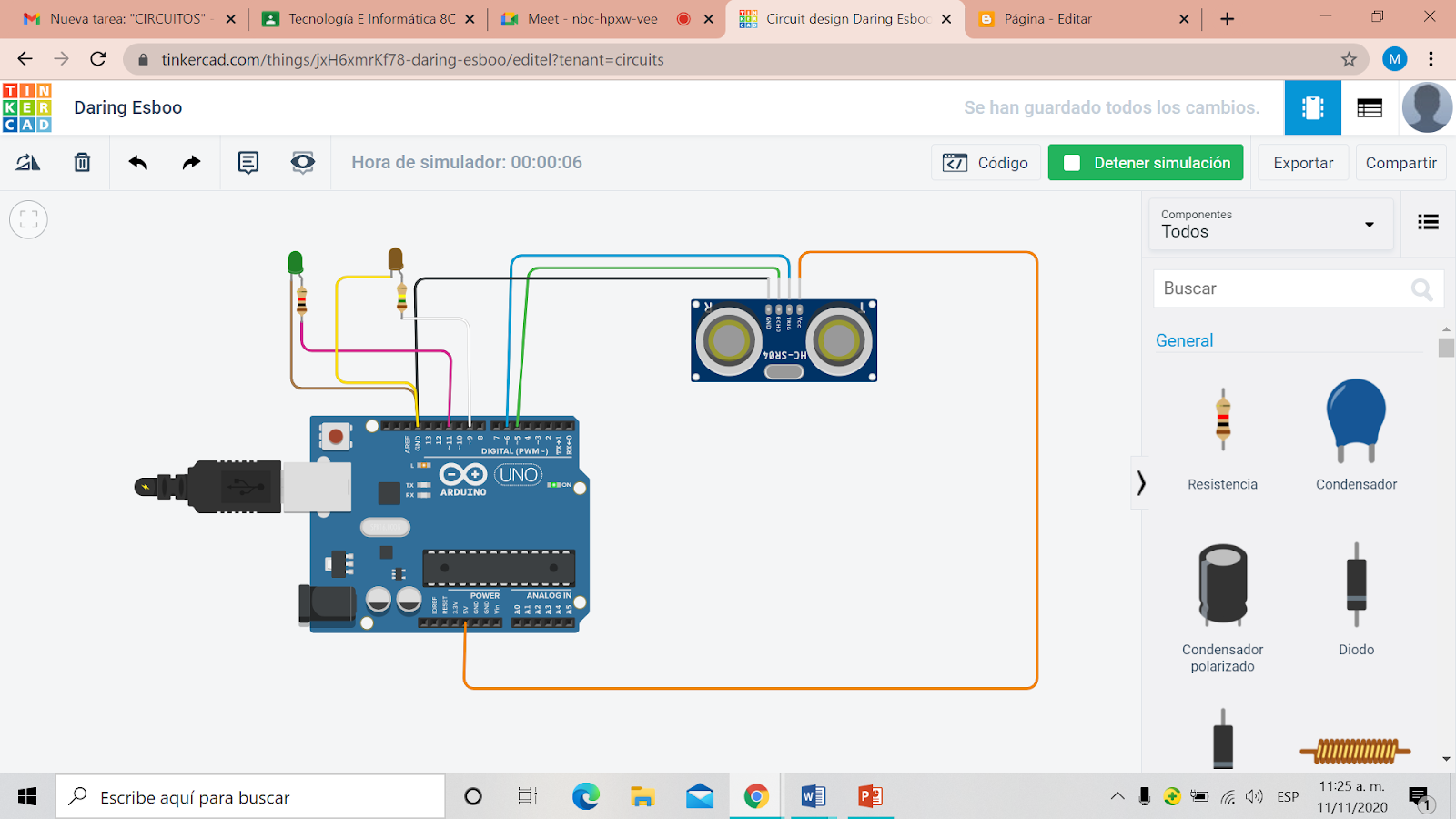Click the simulator time Hora de simulador

tap(467, 162)
